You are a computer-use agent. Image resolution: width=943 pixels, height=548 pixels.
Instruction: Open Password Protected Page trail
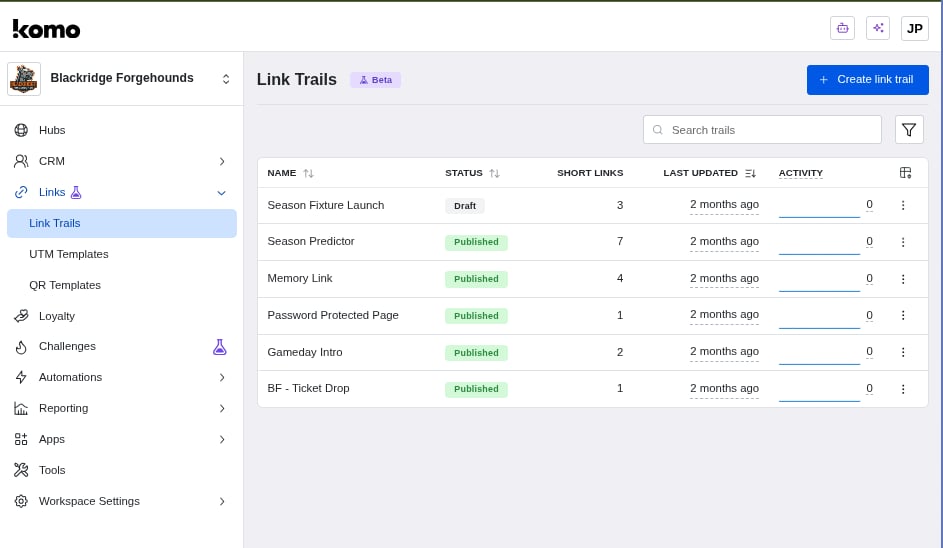coord(333,315)
